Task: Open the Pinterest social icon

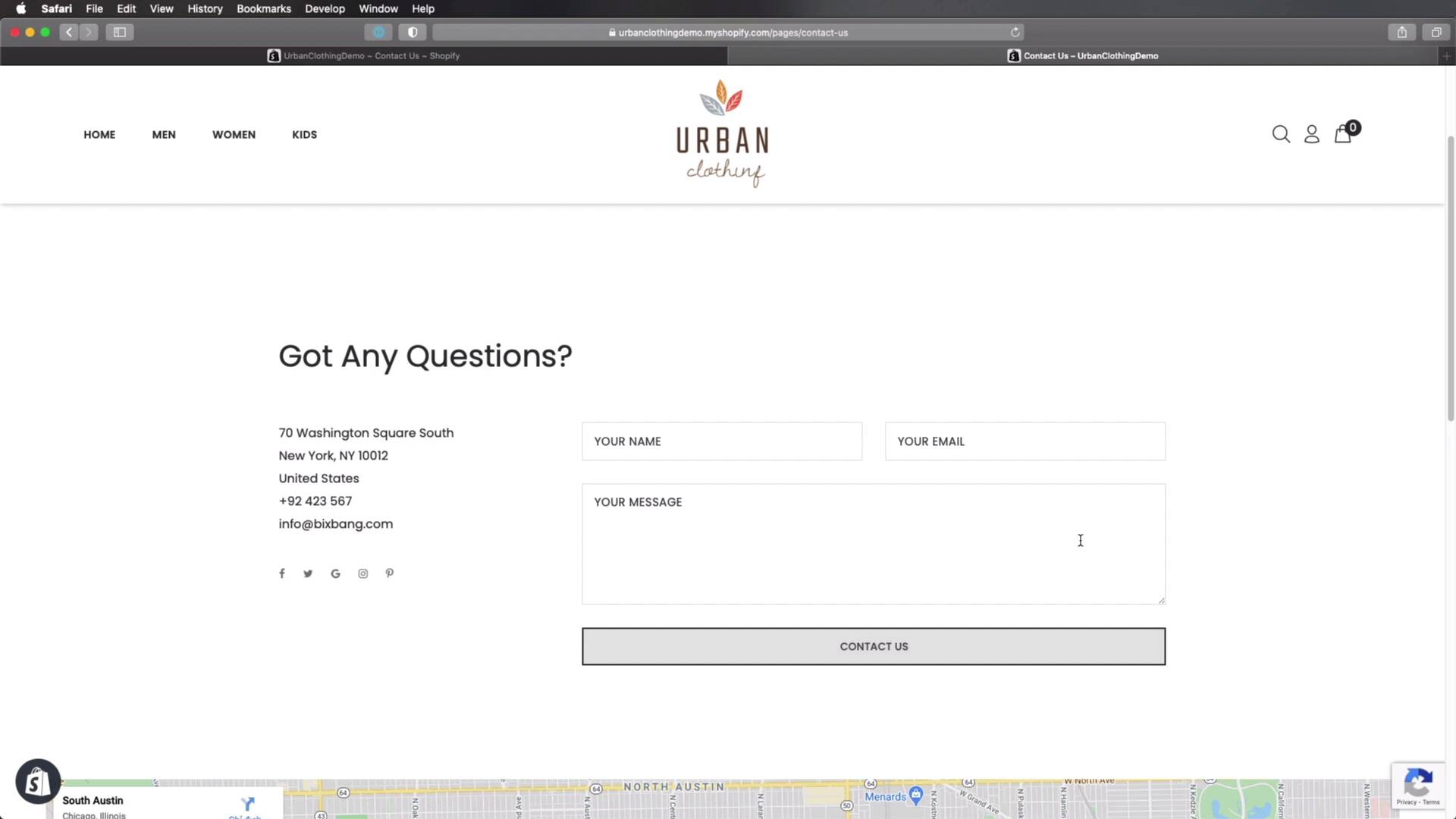Action: coord(390,573)
